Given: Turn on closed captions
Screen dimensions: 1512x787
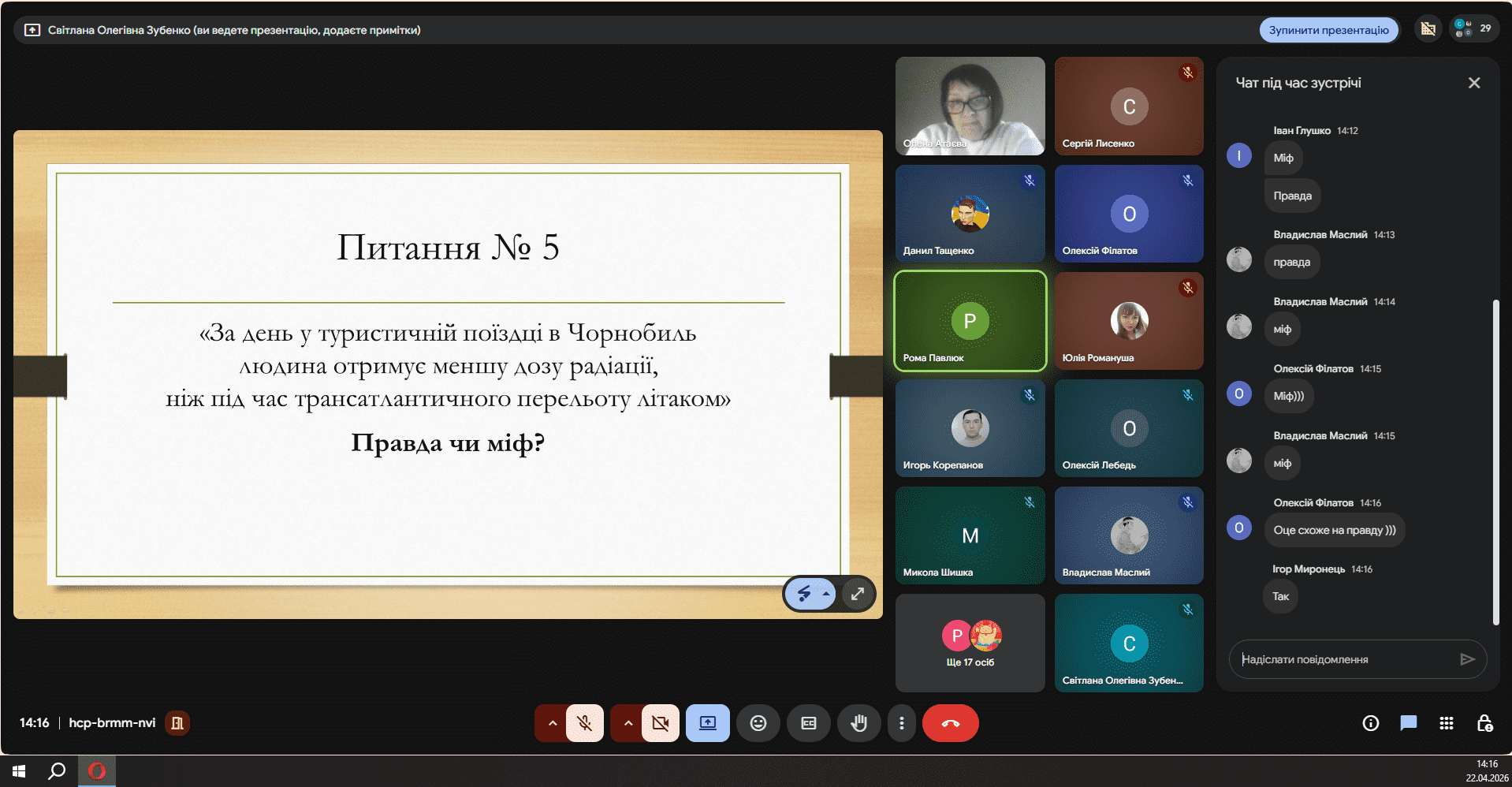Looking at the screenshot, I should [808, 723].
